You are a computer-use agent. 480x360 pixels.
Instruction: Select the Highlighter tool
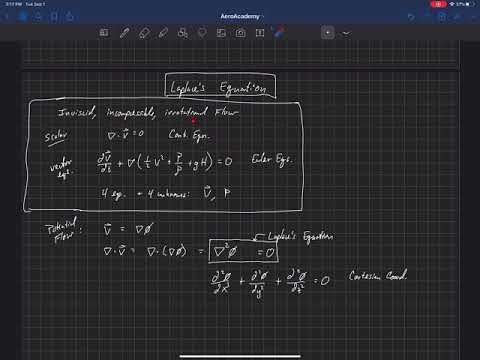(163, 33)
